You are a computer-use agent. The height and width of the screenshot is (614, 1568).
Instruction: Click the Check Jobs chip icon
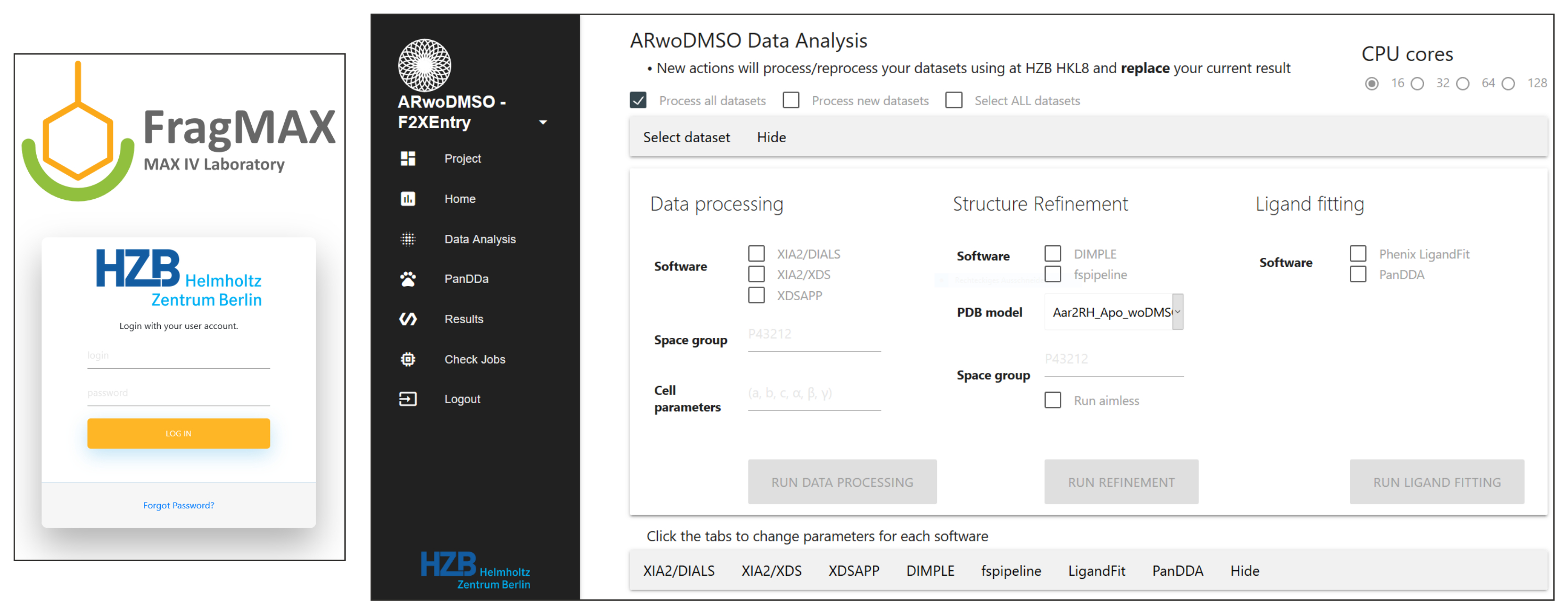point(407,359)
